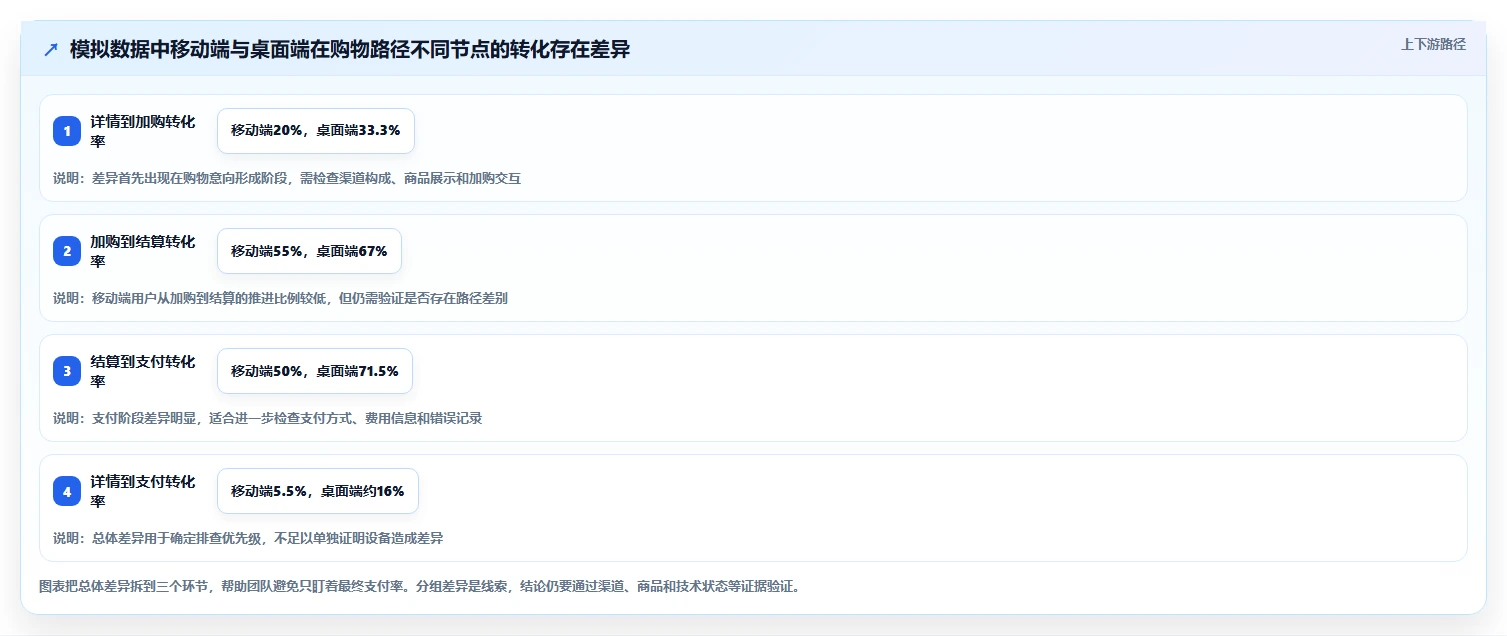Click the number 4 step badge
Viewport: 1507px width, 636px height.
pos(67,491)
